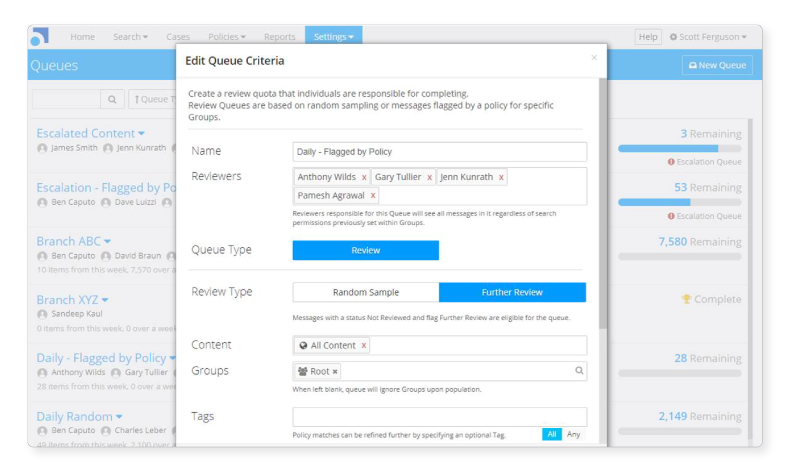
Task: Click the 2,149 Remaining link
Action: pos(699,417)
